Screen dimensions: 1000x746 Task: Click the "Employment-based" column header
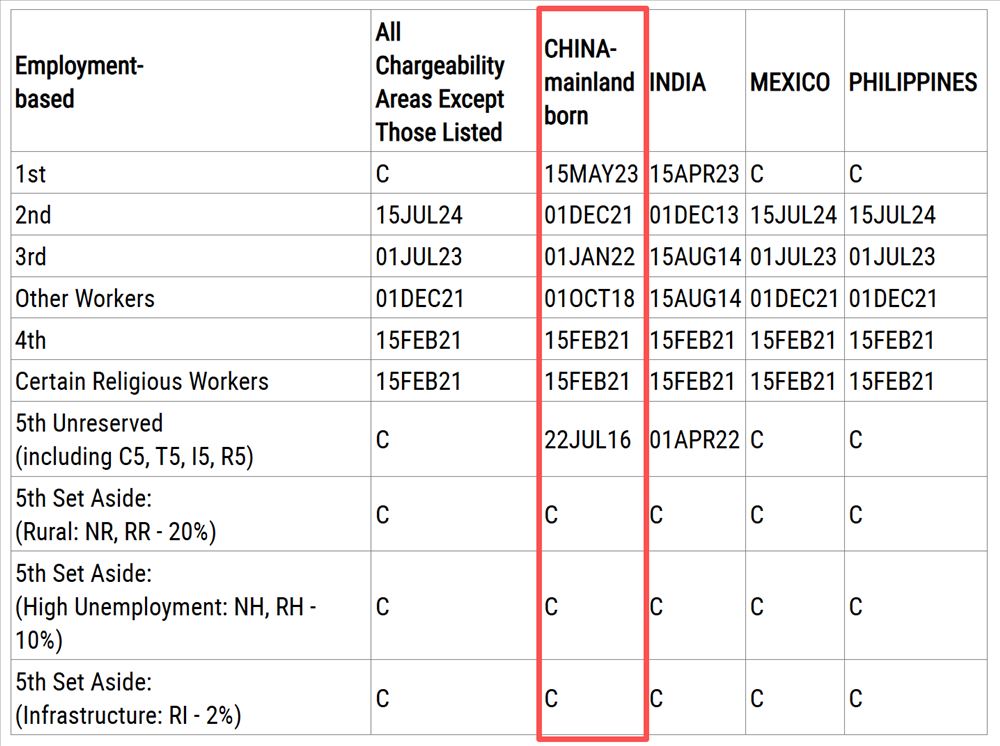click(x=80, y=83)
